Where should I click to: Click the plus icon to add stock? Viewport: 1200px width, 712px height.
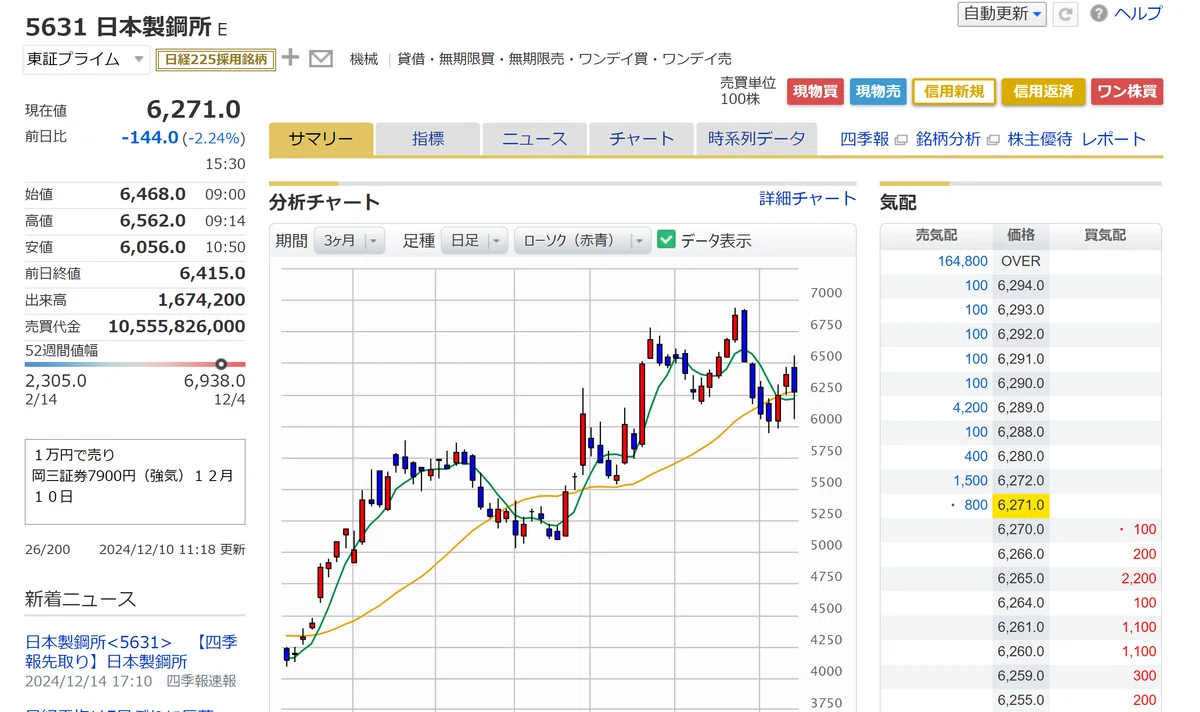[x=290, y=58]
